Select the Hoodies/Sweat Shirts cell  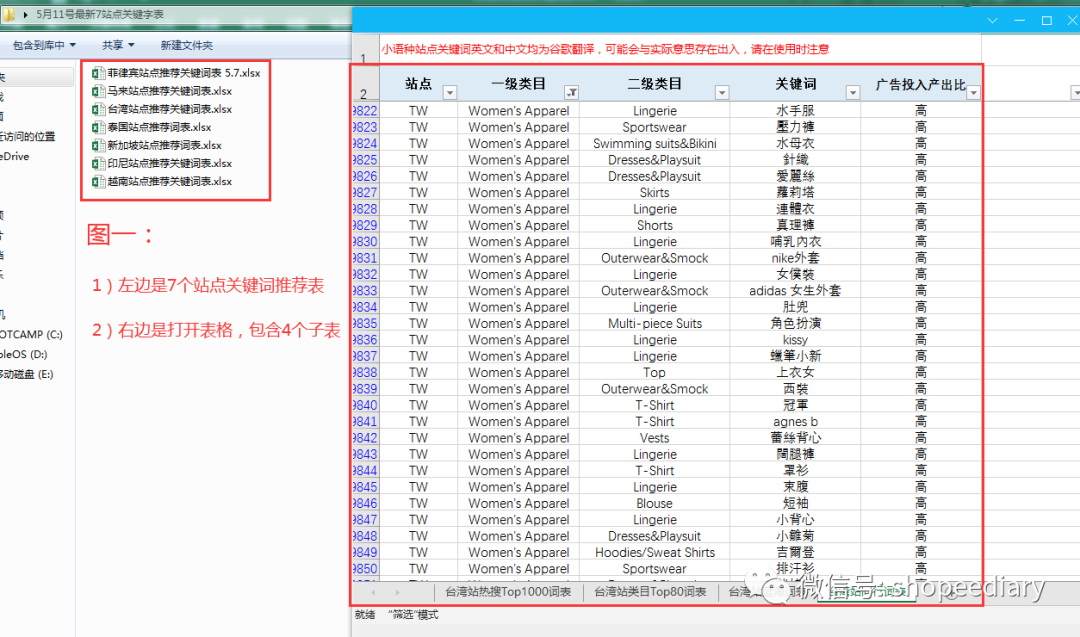[654, 552]
